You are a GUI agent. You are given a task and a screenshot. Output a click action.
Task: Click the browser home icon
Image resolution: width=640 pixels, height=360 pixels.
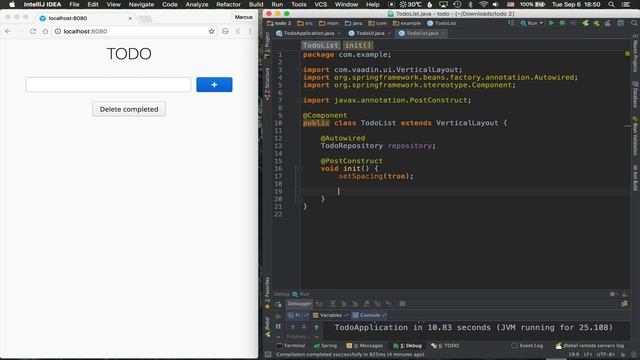[x=45, y=31]
